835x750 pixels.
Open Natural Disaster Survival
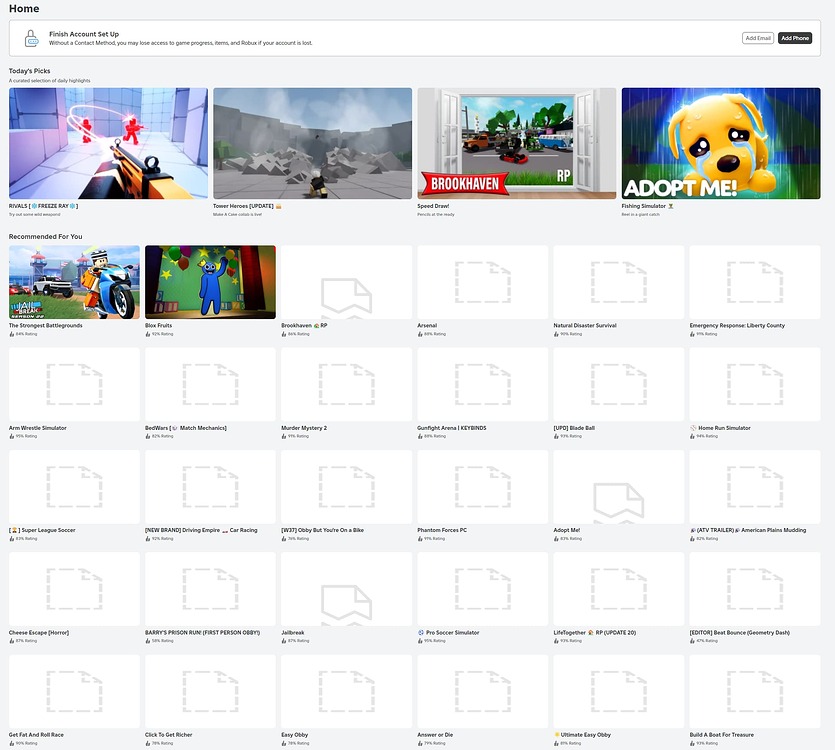pyautogui.click(x=618, y=281)
